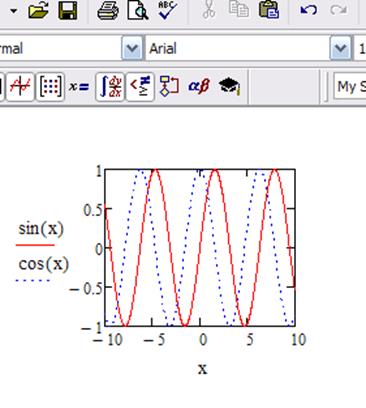Click the My S... field on the toolbar
This screenshot has width=366, height=408.
[350, 86]
